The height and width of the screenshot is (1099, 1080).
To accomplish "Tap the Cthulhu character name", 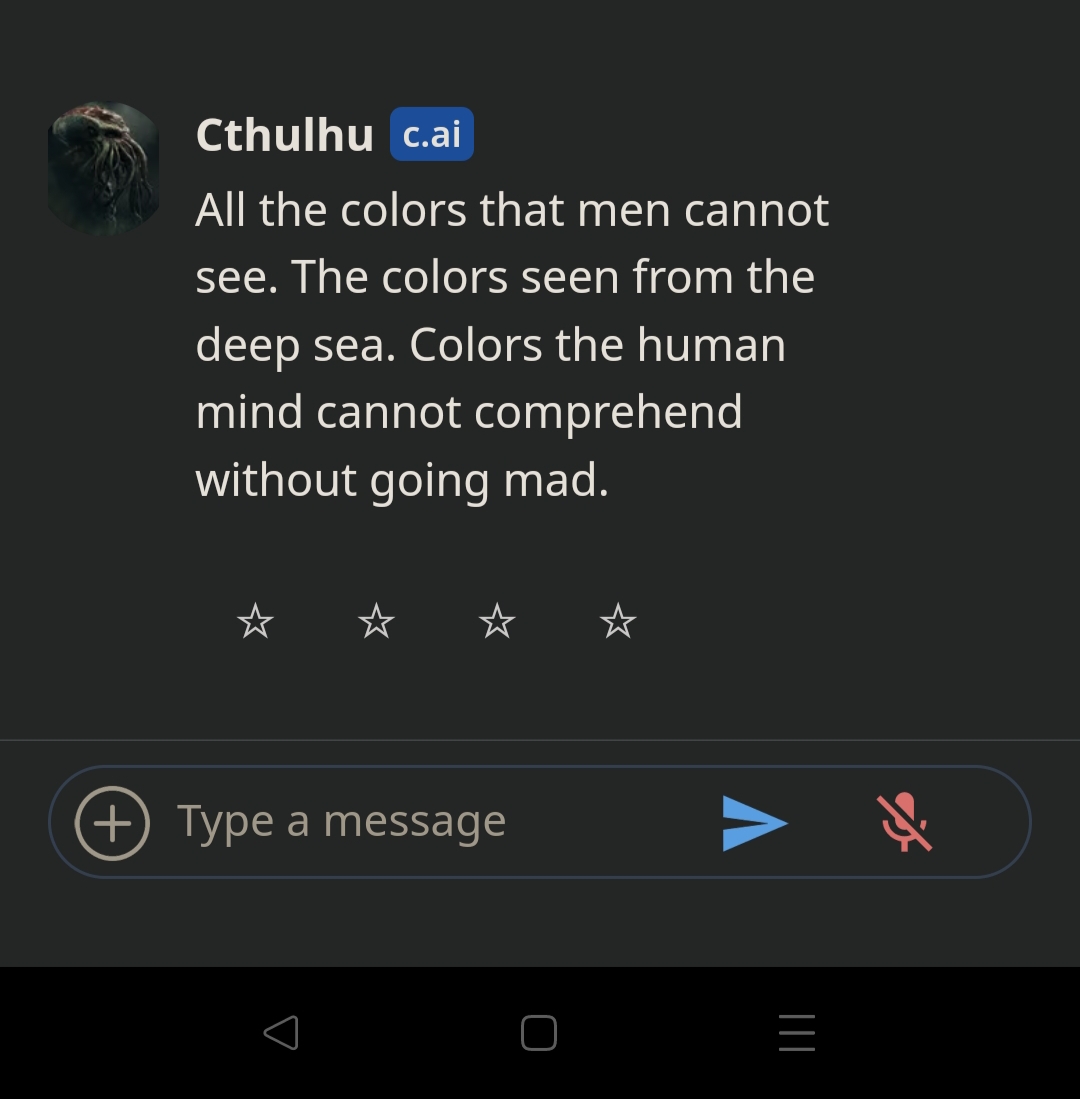I will (285, 135).
